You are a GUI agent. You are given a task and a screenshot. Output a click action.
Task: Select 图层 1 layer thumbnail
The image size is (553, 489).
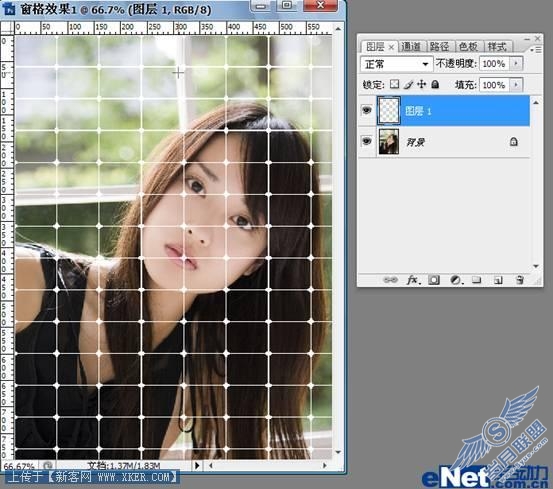pos(389,111)
